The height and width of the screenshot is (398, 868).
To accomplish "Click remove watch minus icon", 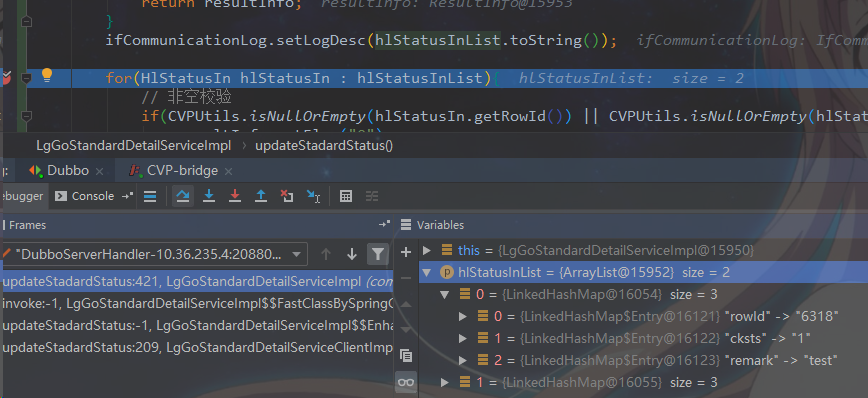I will tap(406, 278).
